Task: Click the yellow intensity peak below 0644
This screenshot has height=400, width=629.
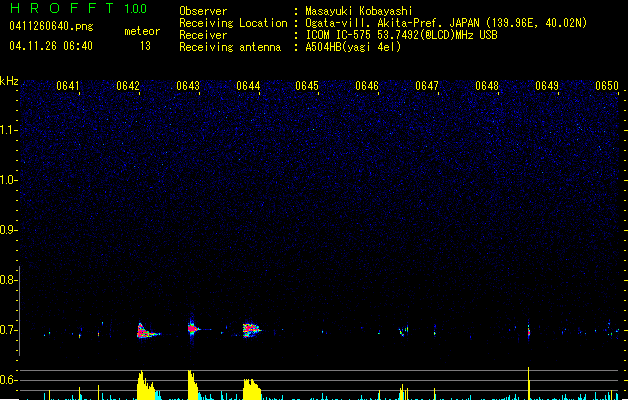Action: tap(251, 390)
